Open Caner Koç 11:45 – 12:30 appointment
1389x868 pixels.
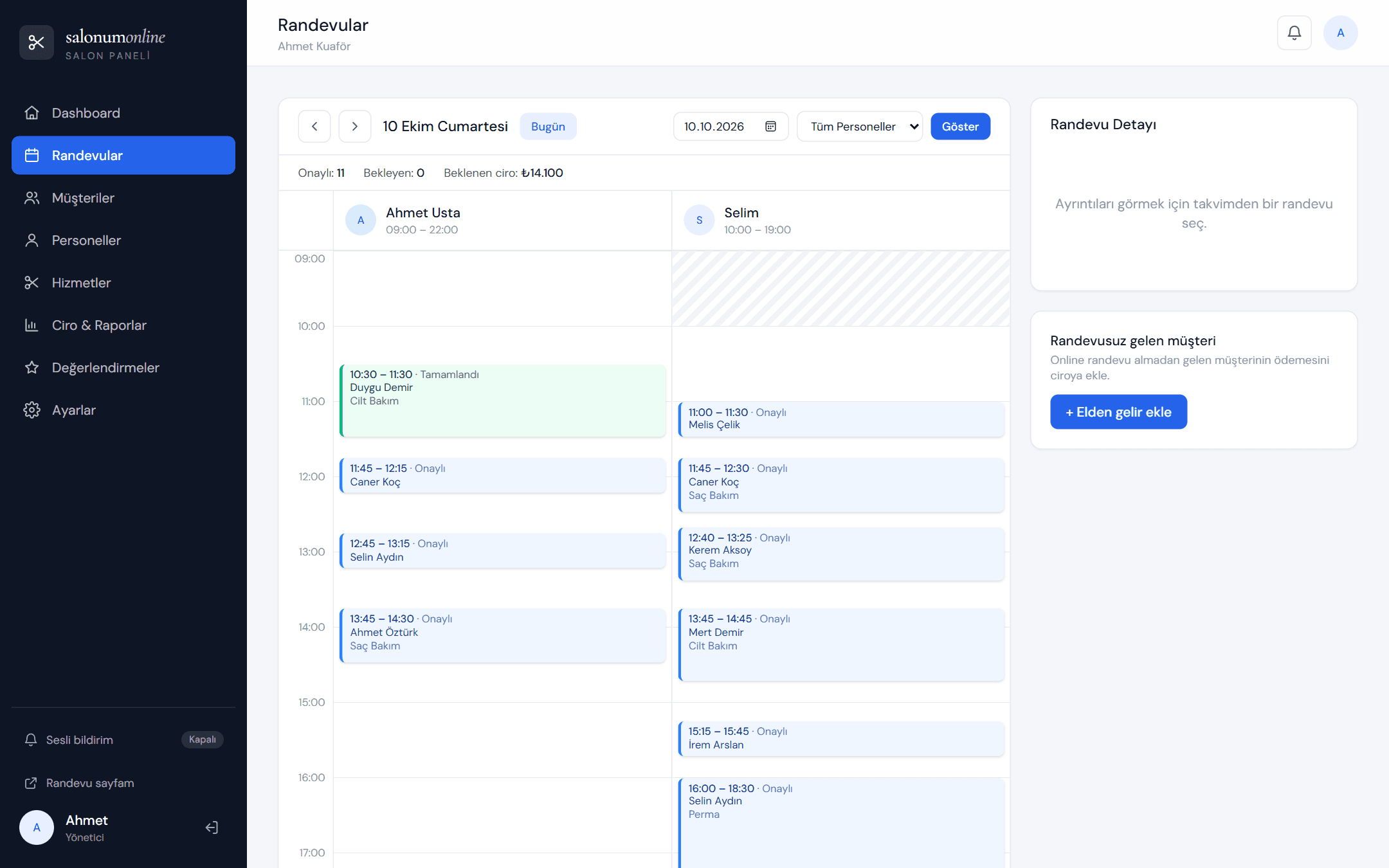click(x=841, y=485)
